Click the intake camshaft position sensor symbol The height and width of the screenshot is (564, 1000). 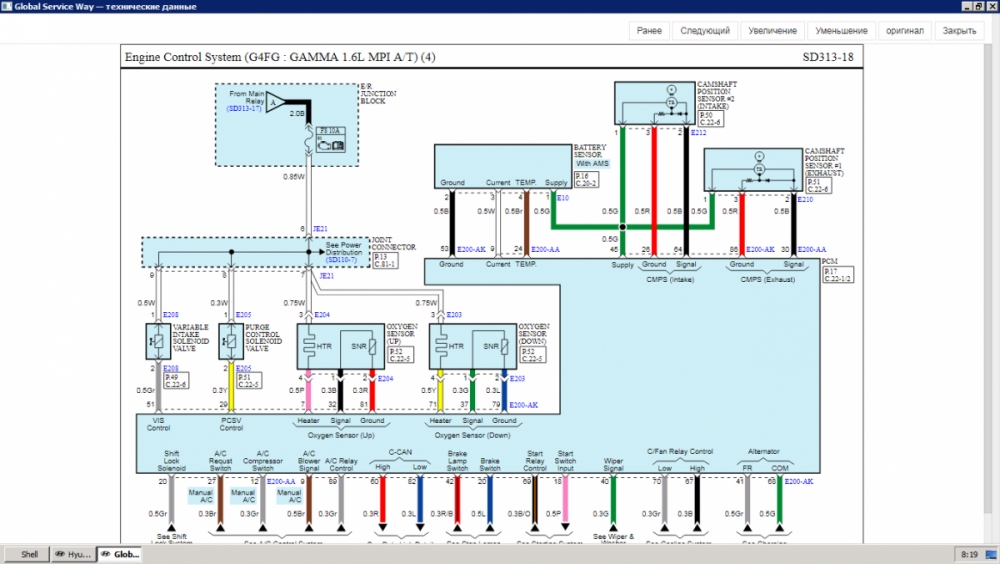coord(670,103)
